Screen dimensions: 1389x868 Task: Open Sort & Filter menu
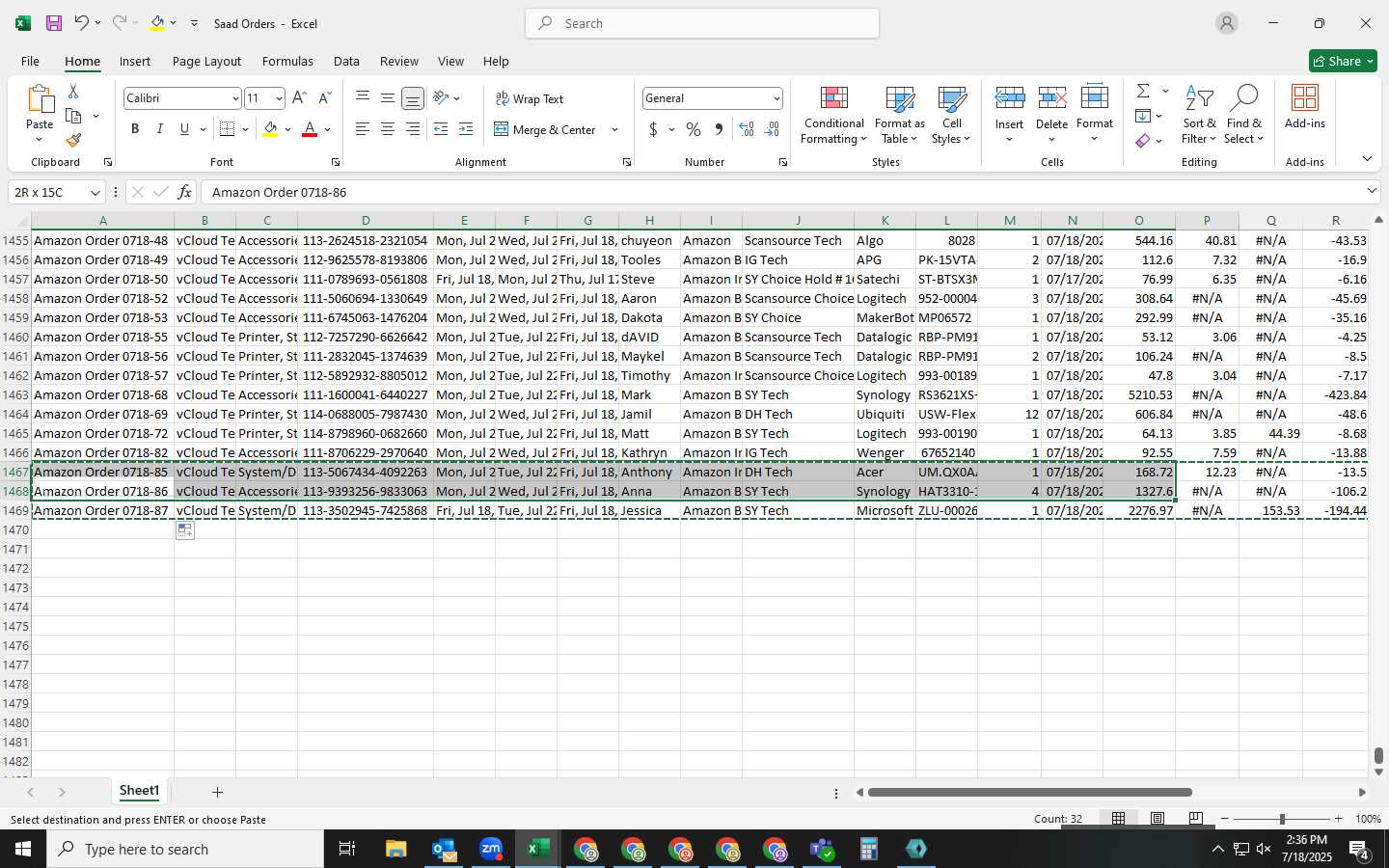(1199, 115)
